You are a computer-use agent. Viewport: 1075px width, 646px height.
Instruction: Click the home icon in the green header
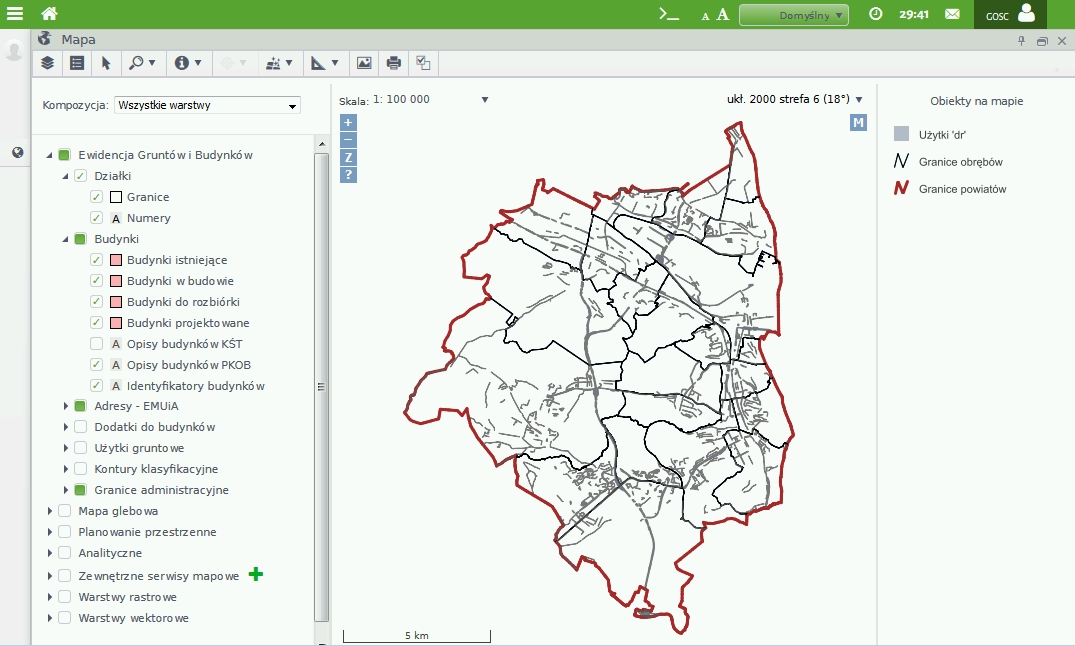click(49, 14)
